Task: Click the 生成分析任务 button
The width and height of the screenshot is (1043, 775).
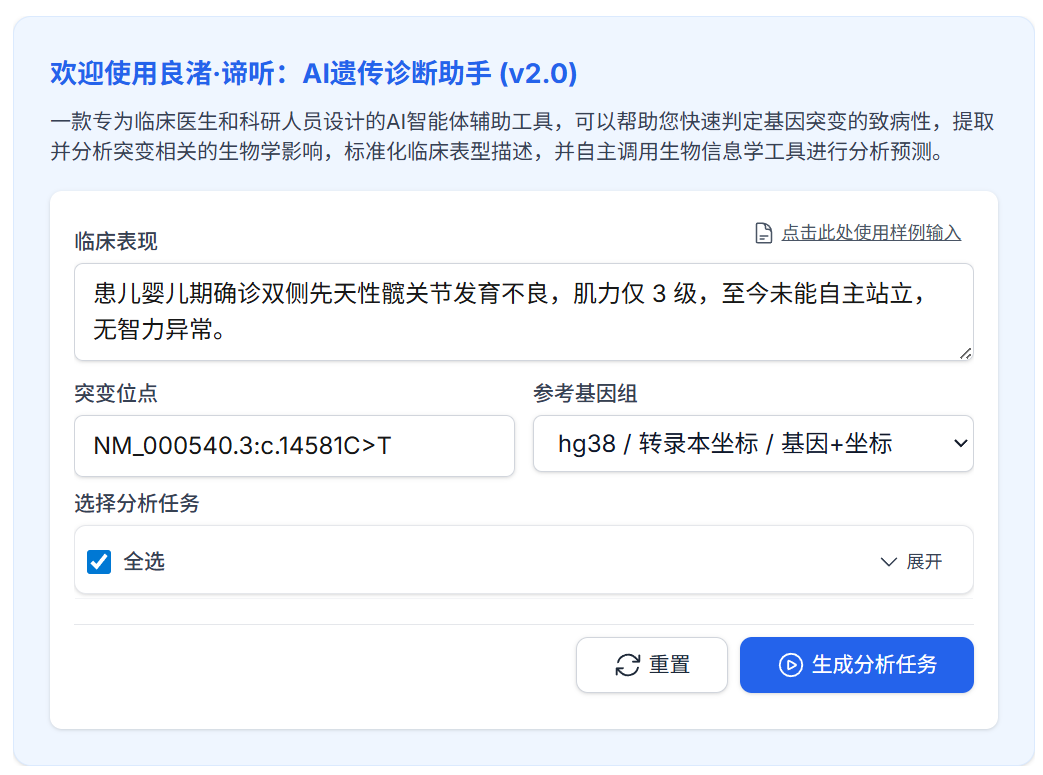Action: coord(856,665)
